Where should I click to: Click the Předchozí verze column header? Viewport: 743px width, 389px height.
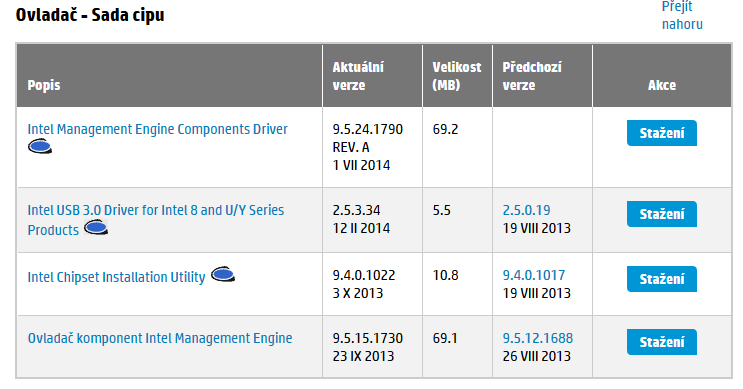coord(532,76)
